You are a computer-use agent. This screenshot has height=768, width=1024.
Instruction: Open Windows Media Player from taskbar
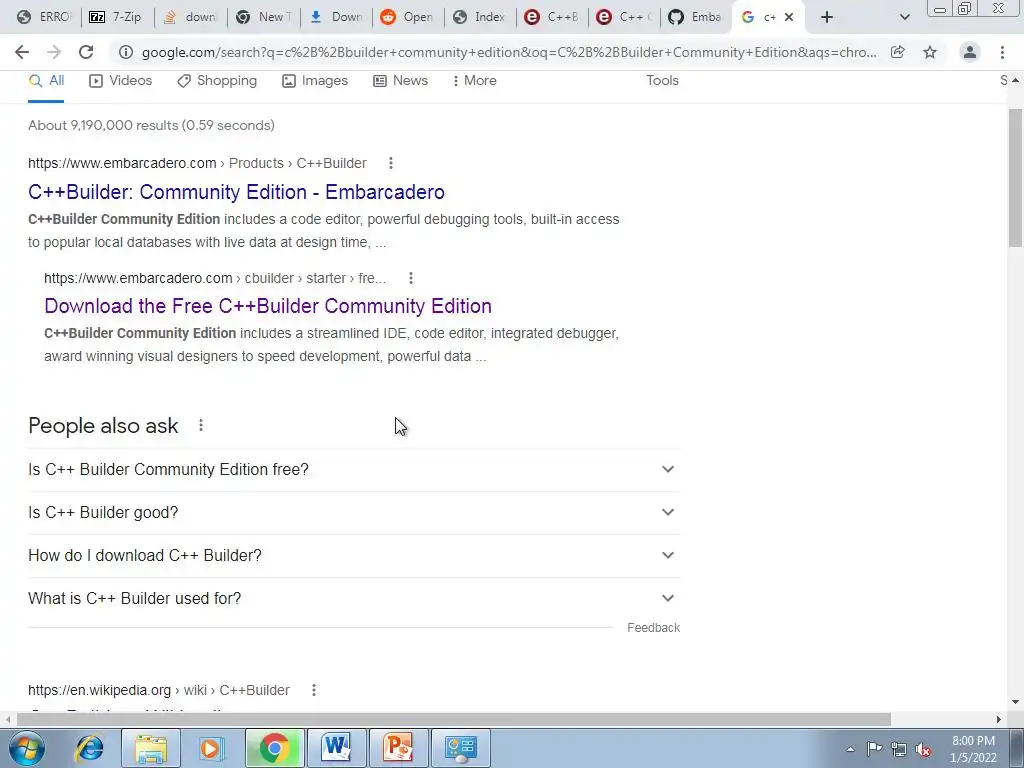click(x=212, y=748)
